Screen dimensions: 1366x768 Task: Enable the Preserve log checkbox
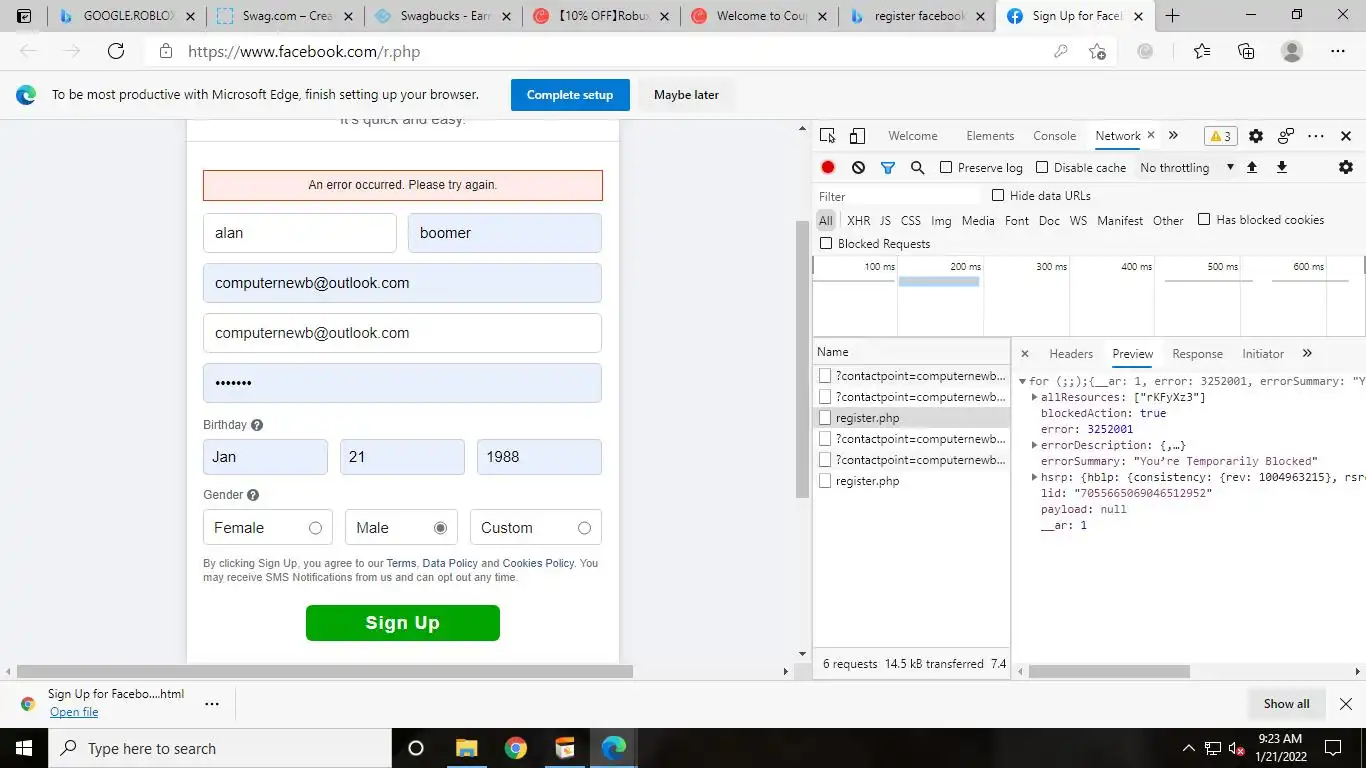coord(946,167)
